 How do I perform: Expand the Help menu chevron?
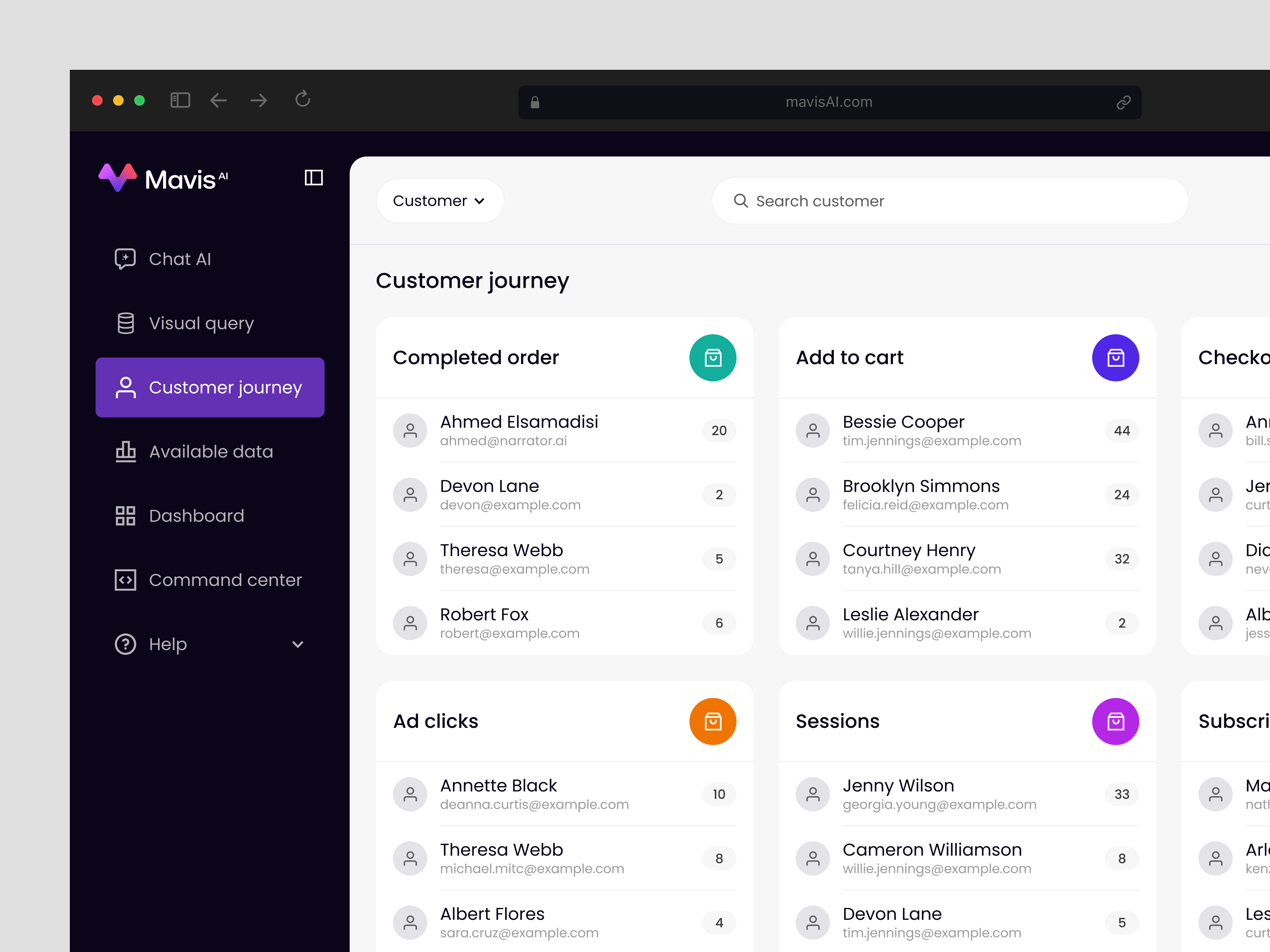298,645
